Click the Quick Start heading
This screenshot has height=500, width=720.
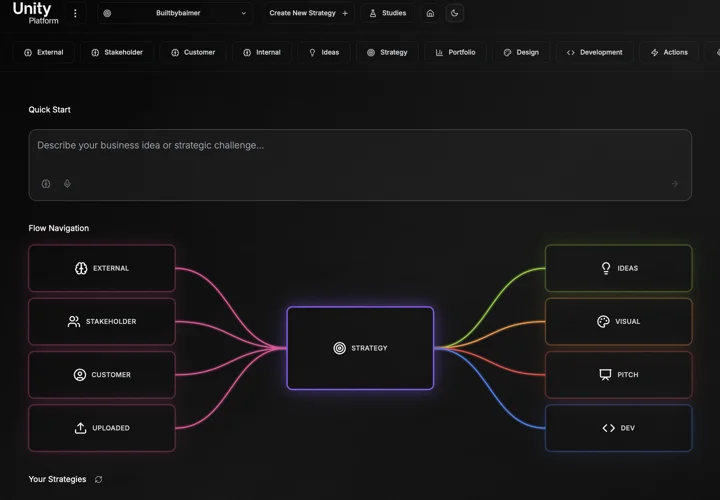click(x=50, y=110)
